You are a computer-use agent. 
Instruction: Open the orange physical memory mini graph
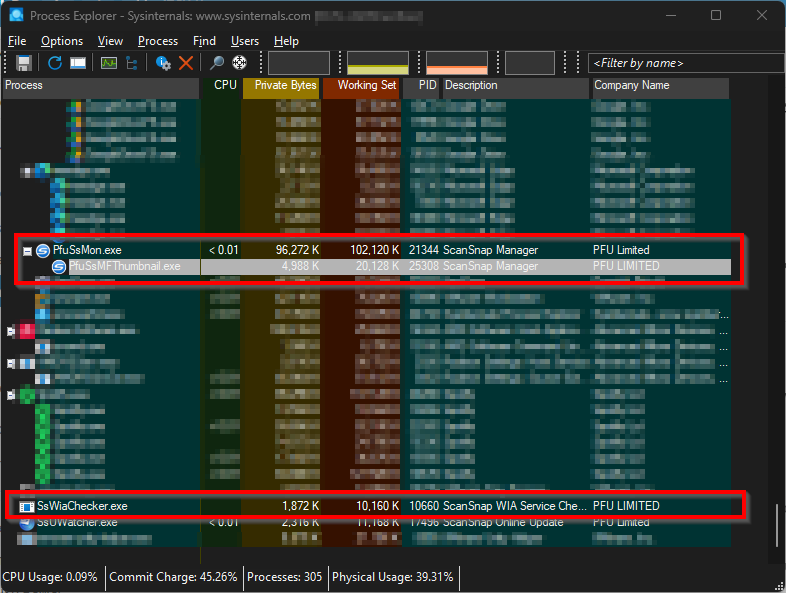(457, 63)
